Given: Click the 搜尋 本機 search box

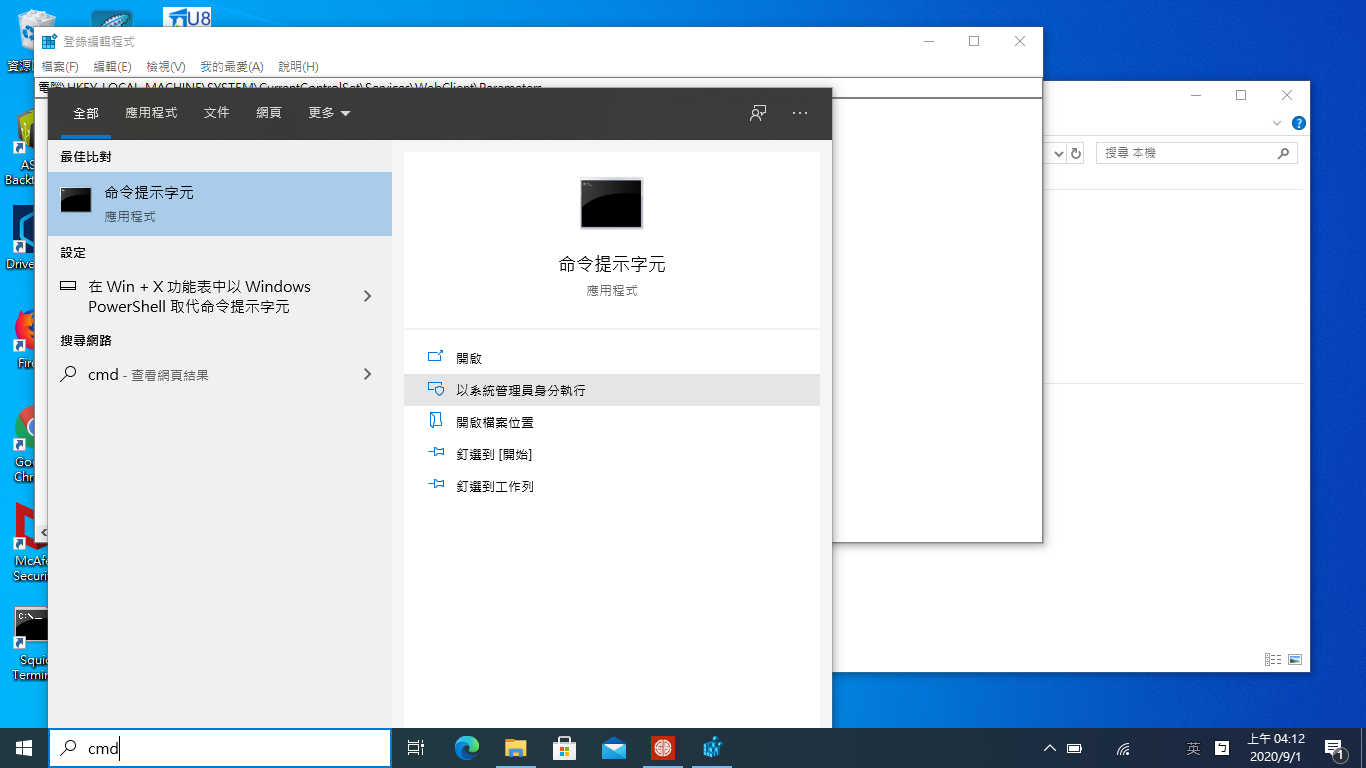Looking at the screenshot, I should coord(1186,154).
